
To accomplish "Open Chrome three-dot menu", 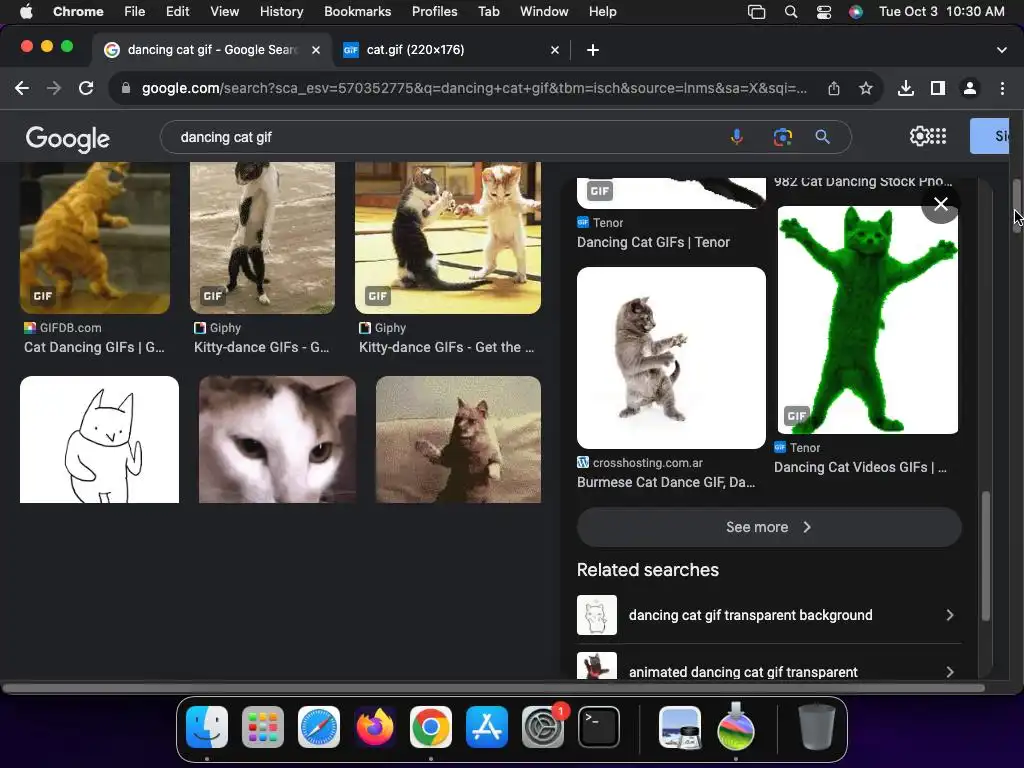I will (1002, 88).
